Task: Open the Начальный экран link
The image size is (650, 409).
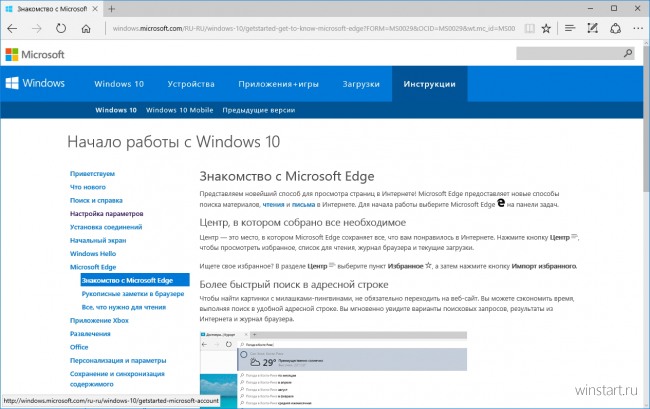Action: coord(98,240)
